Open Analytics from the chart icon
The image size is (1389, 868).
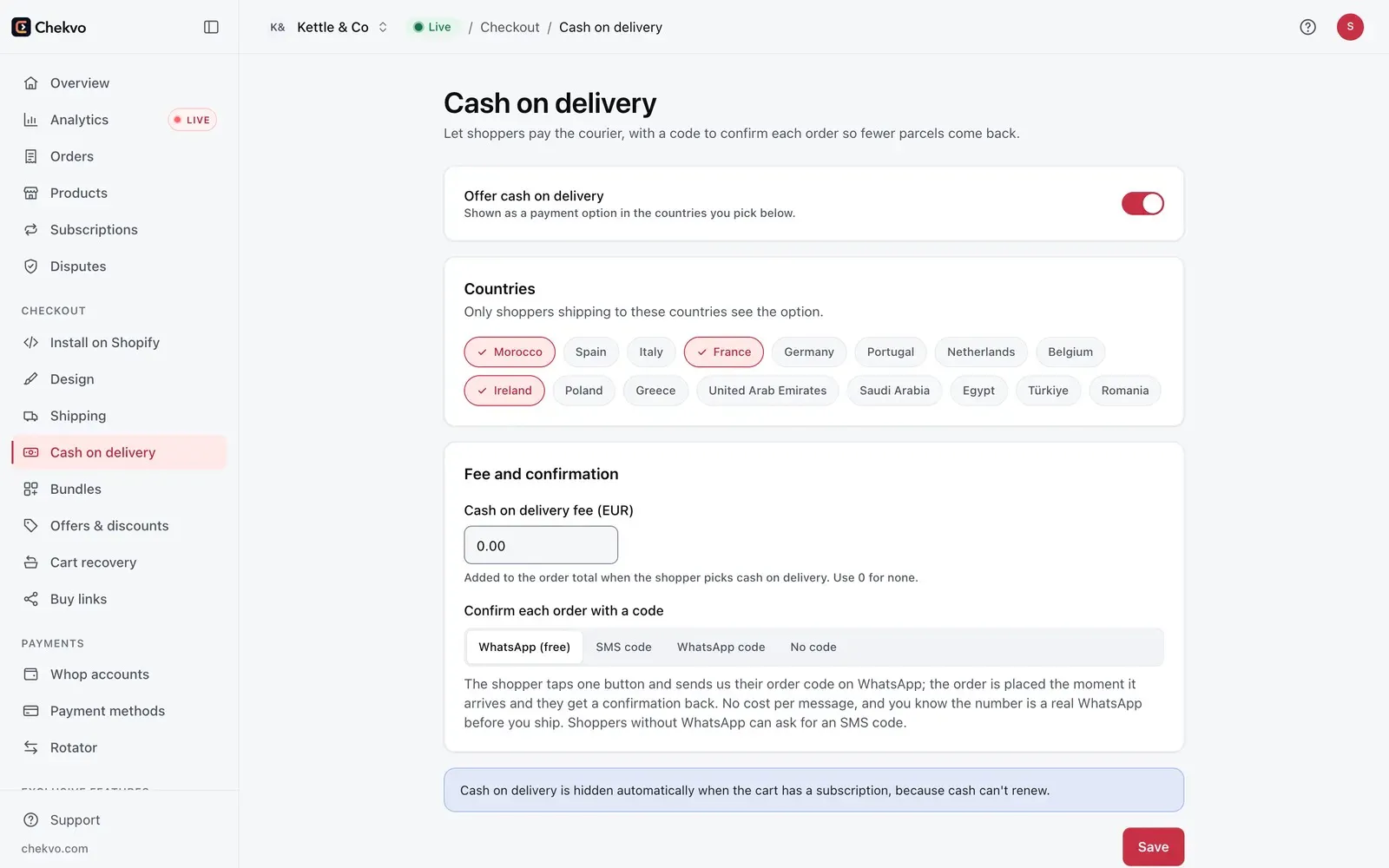(x=30, y=120)
